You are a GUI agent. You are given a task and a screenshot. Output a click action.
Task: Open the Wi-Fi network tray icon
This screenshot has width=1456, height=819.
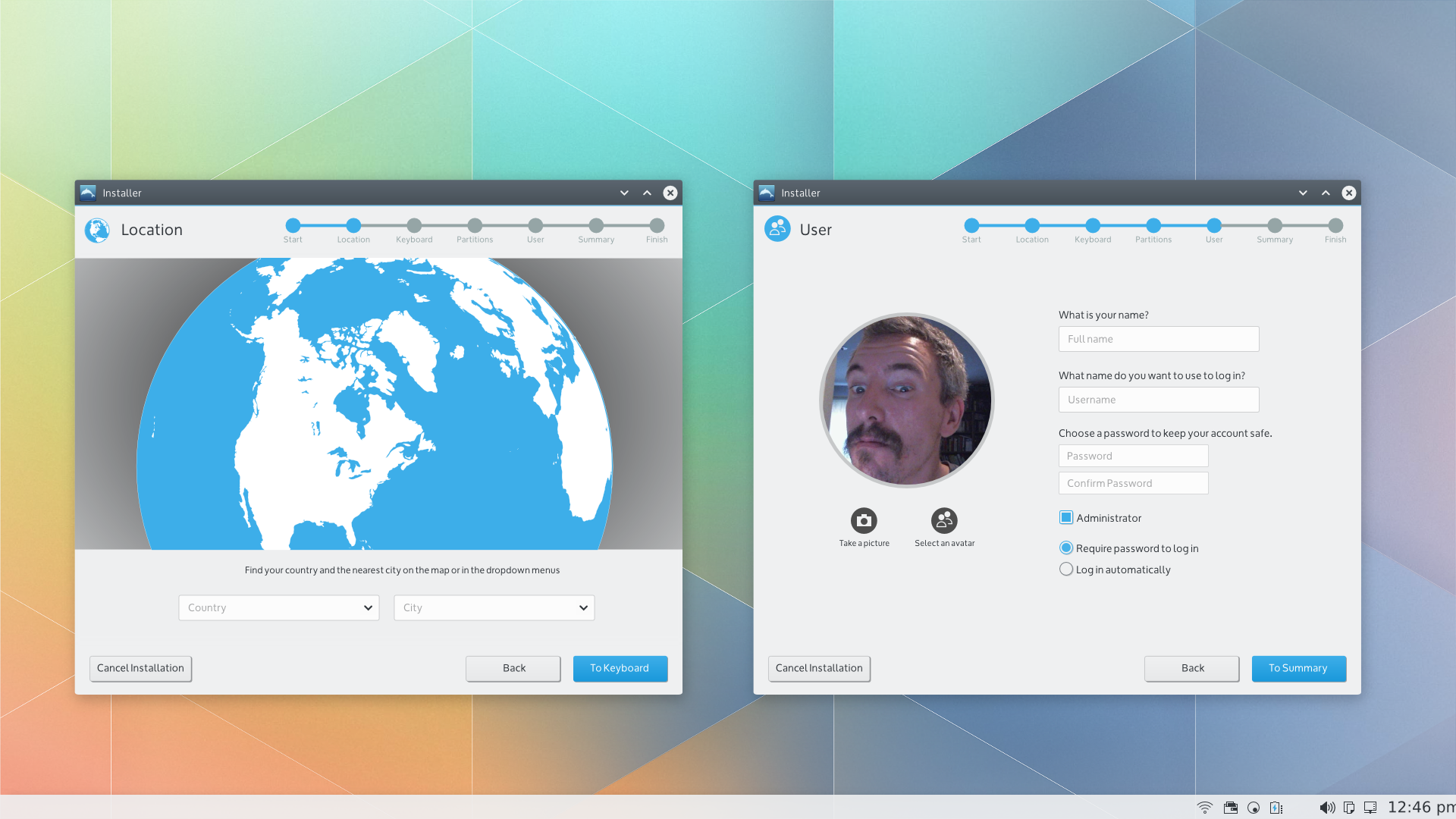pyautogui.click(x=1204, y=808)
